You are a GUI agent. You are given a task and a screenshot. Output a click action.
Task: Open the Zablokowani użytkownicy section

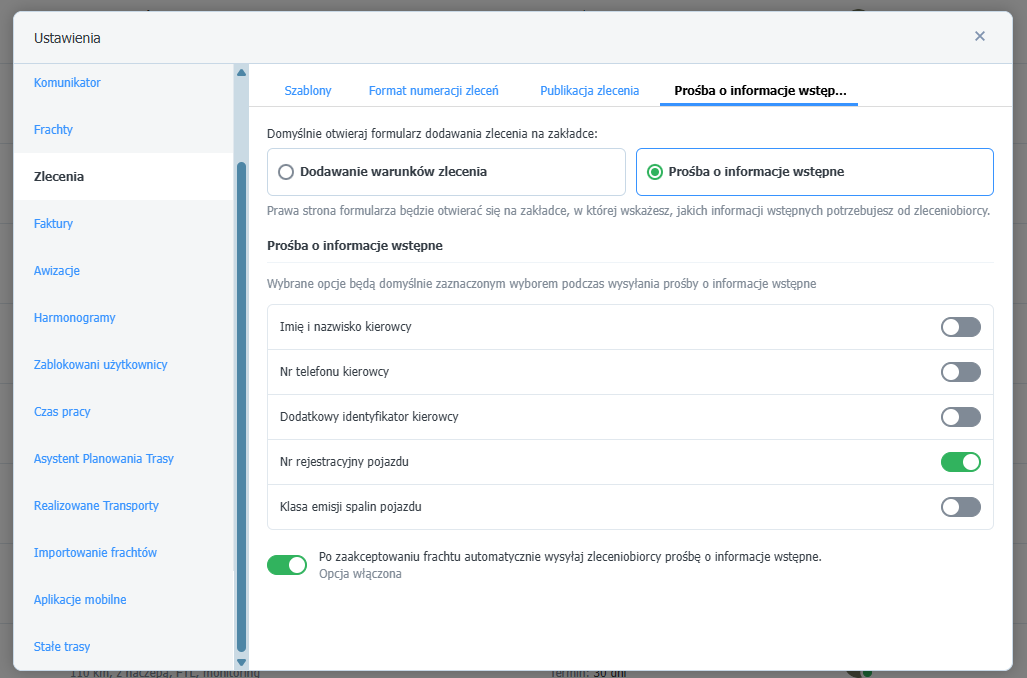tap(100, 365)
